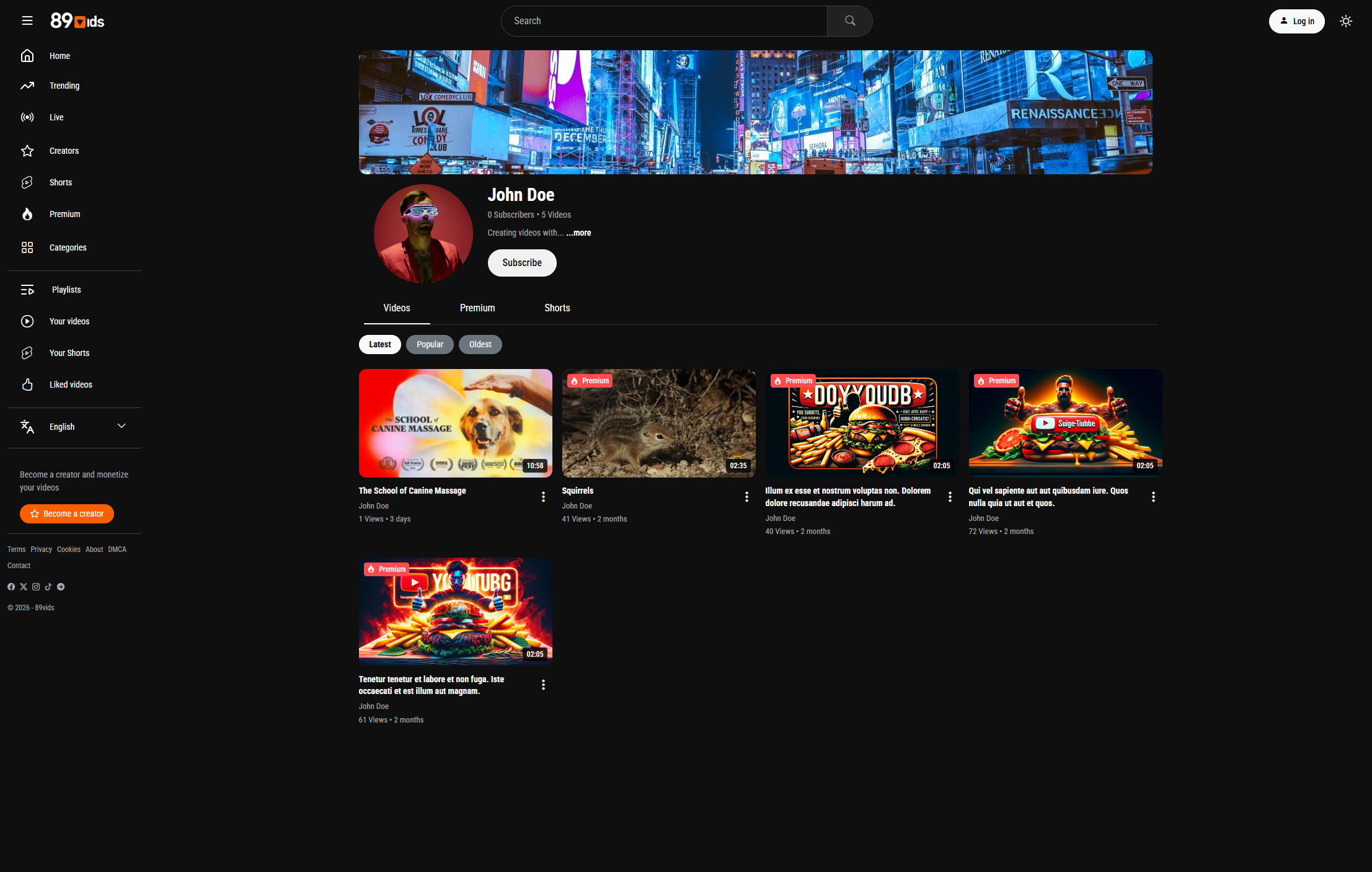Select the Oldest sort filter
This screenshot has width=1372, height=872.
[x=480, y=344]
